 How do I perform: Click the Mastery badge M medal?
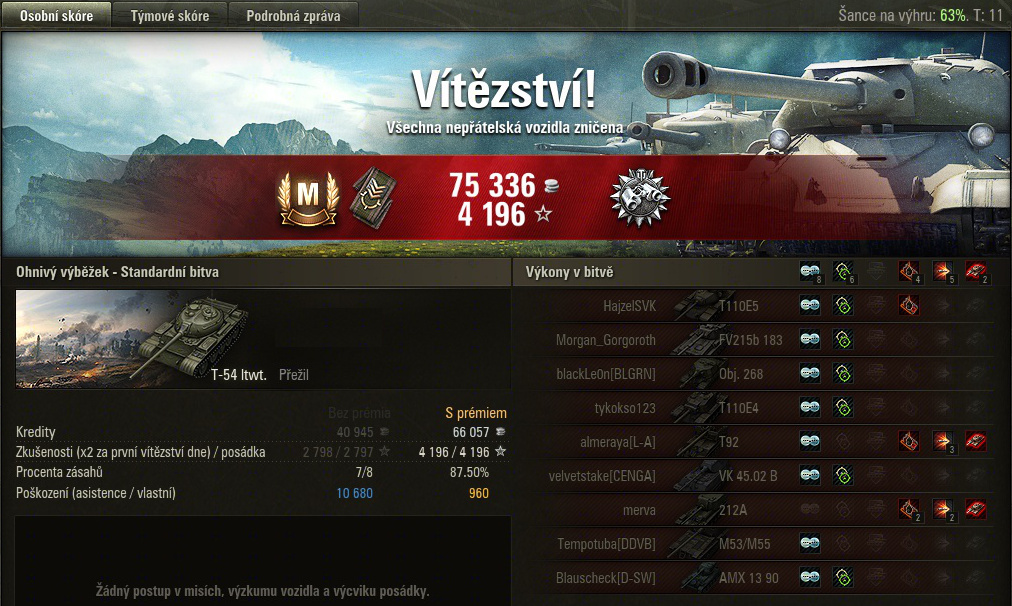pyautogui.click(x=309, y=197)
